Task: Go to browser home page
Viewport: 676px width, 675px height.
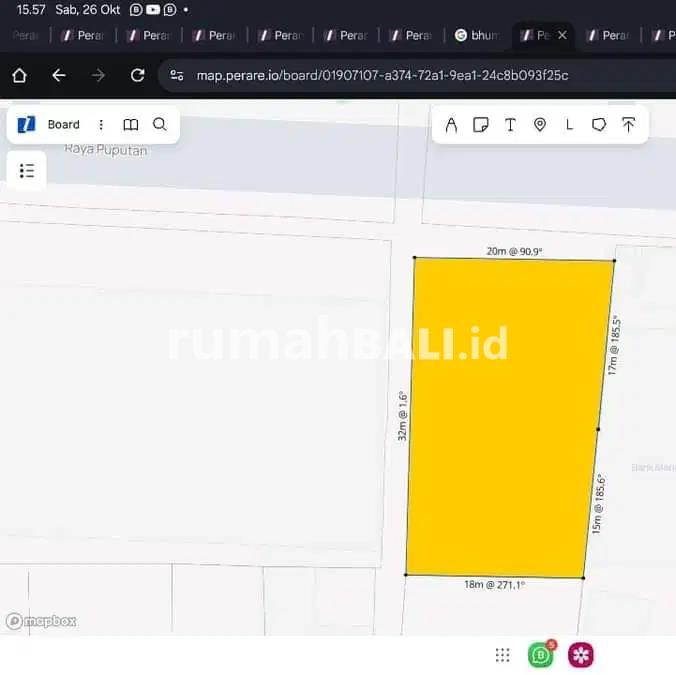Action: coord(19,75)
